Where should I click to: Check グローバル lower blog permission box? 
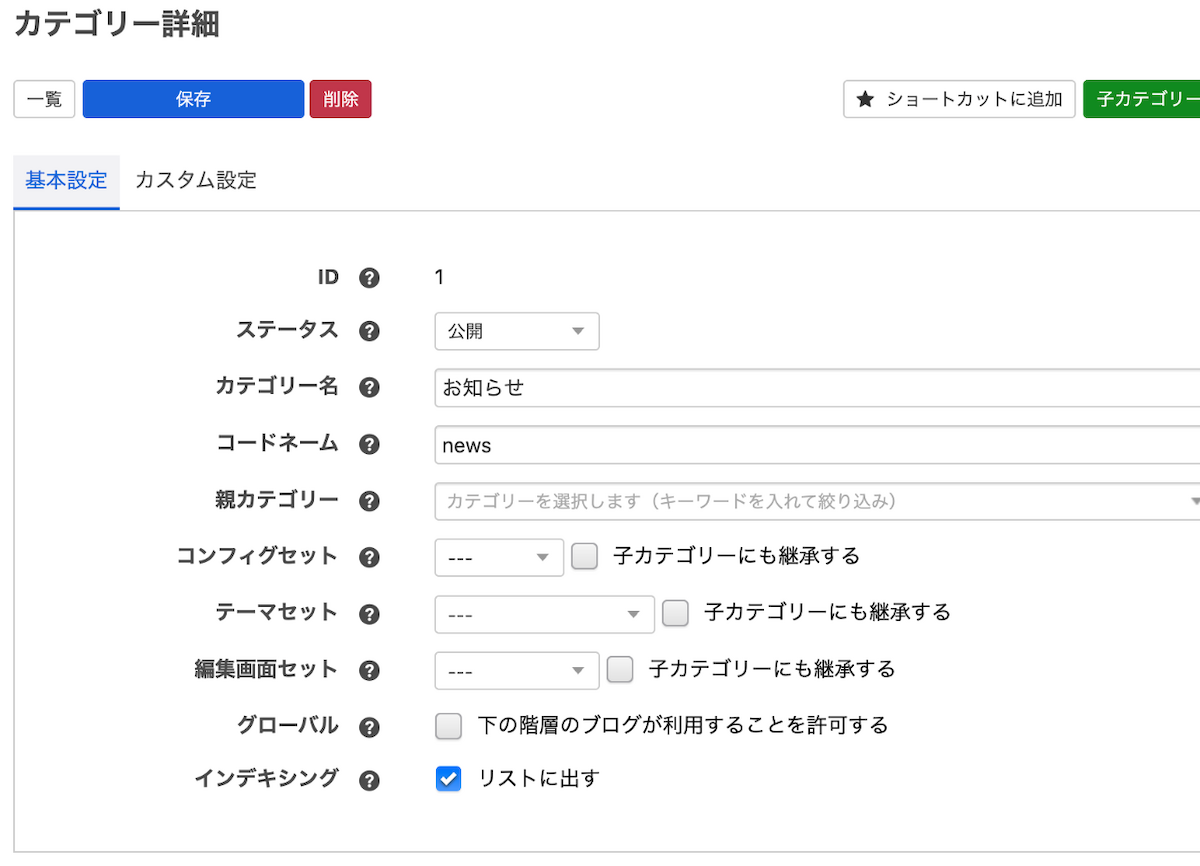coord(449,726)
